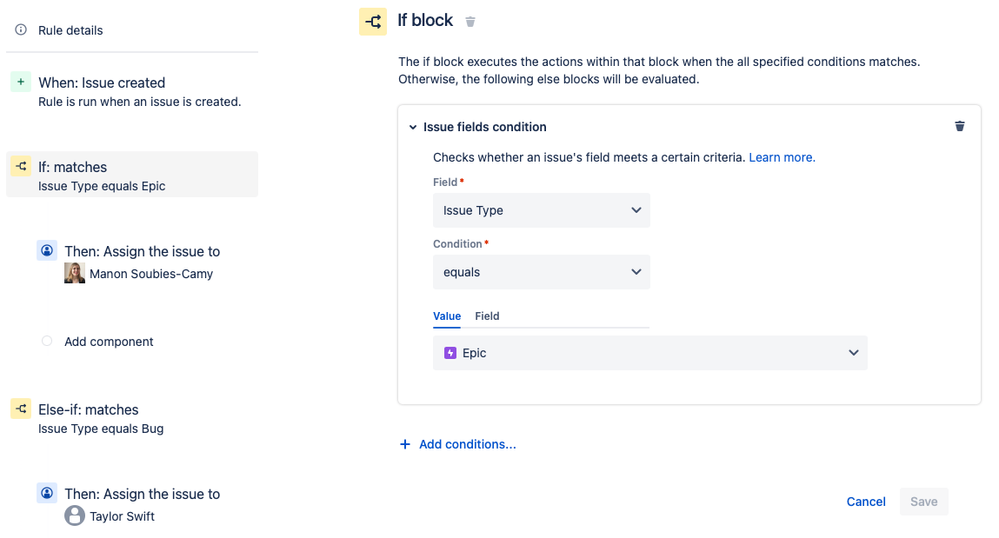The image size is (999, 538).
Task: Click the assign-user icon above Taylor Swift
Action: coord(47,493)
